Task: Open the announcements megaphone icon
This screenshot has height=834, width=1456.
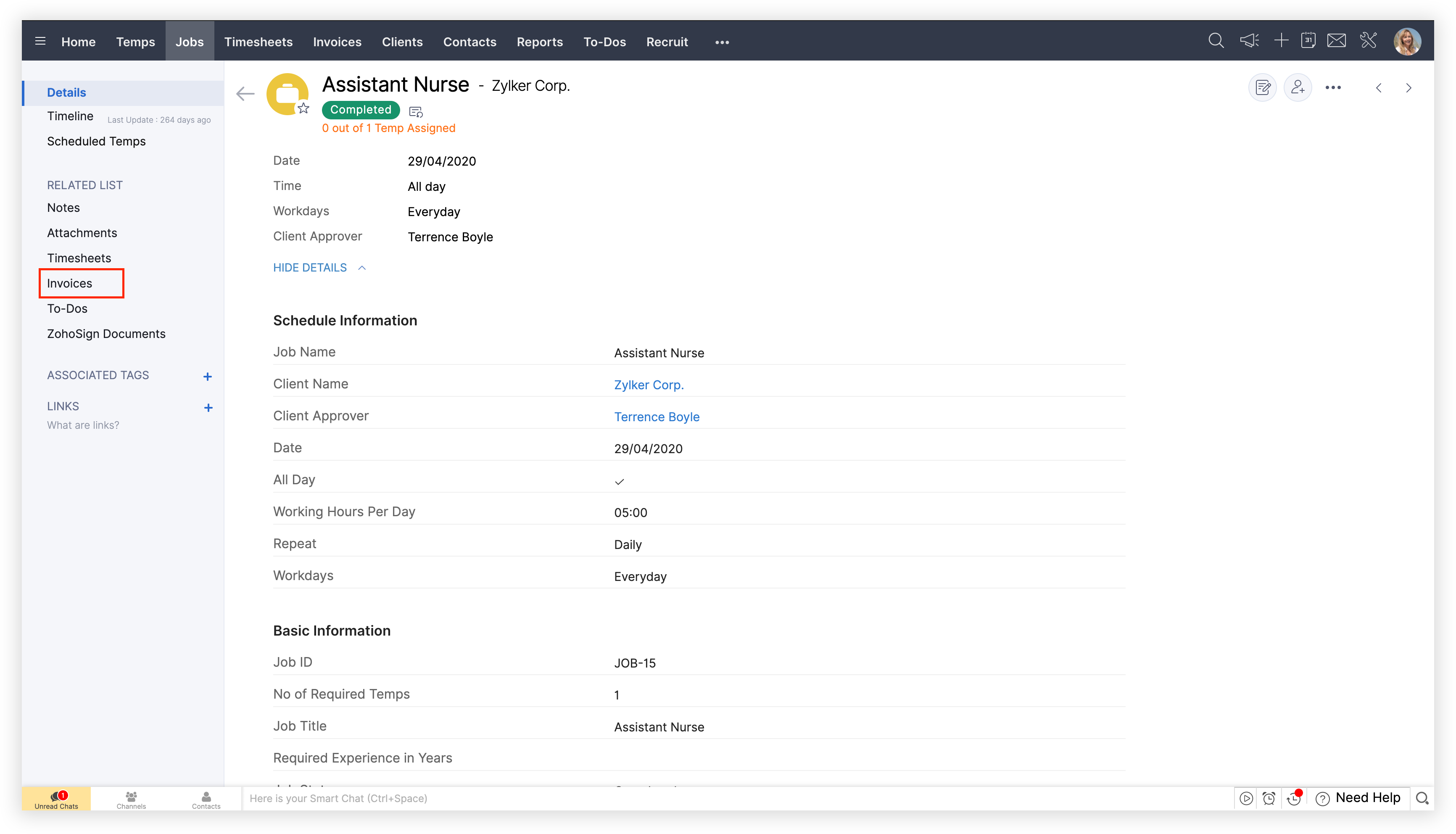Action: click(x=1249, y=41)
